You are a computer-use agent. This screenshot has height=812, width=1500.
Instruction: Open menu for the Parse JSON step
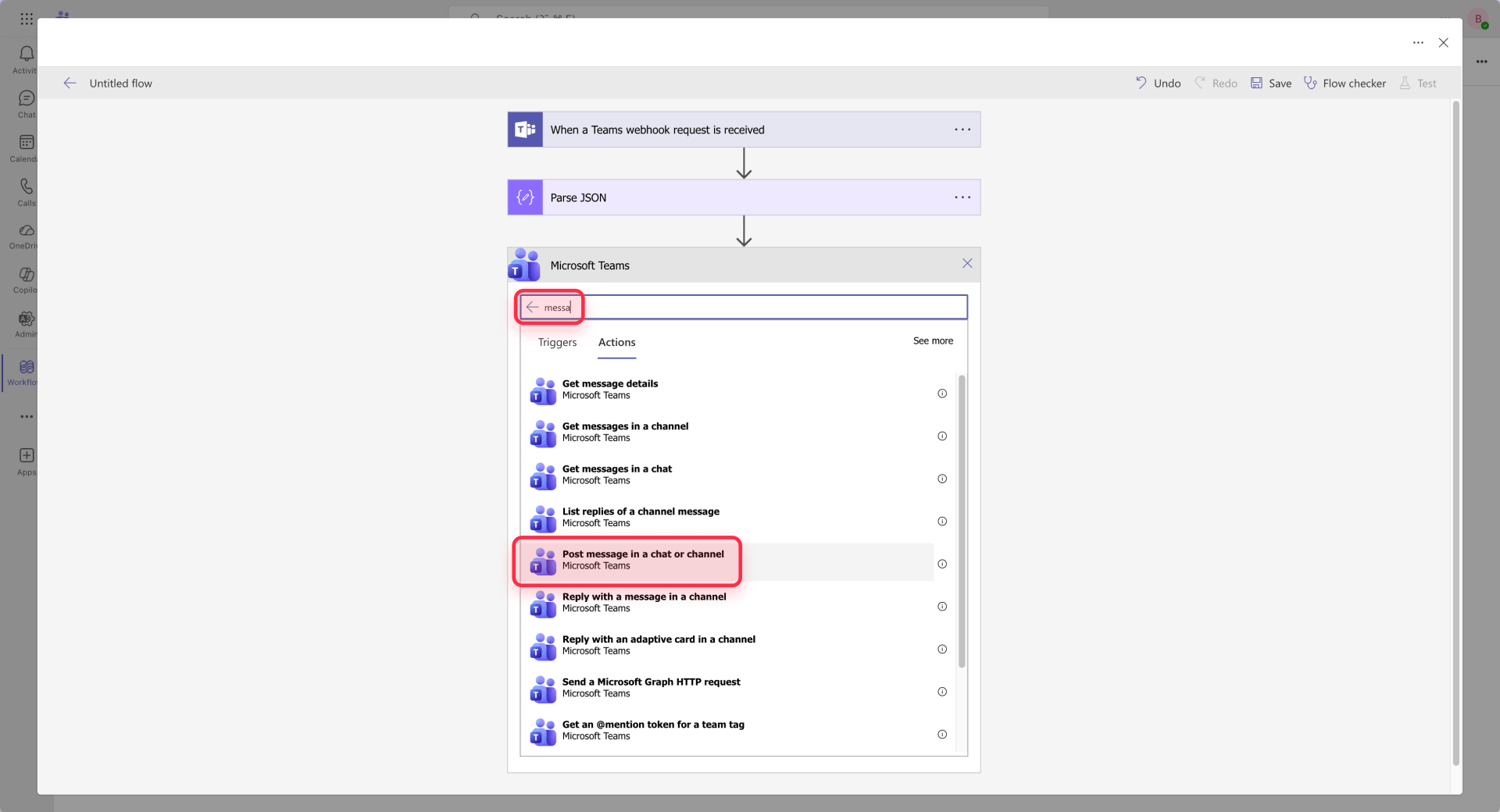[962, 198]
